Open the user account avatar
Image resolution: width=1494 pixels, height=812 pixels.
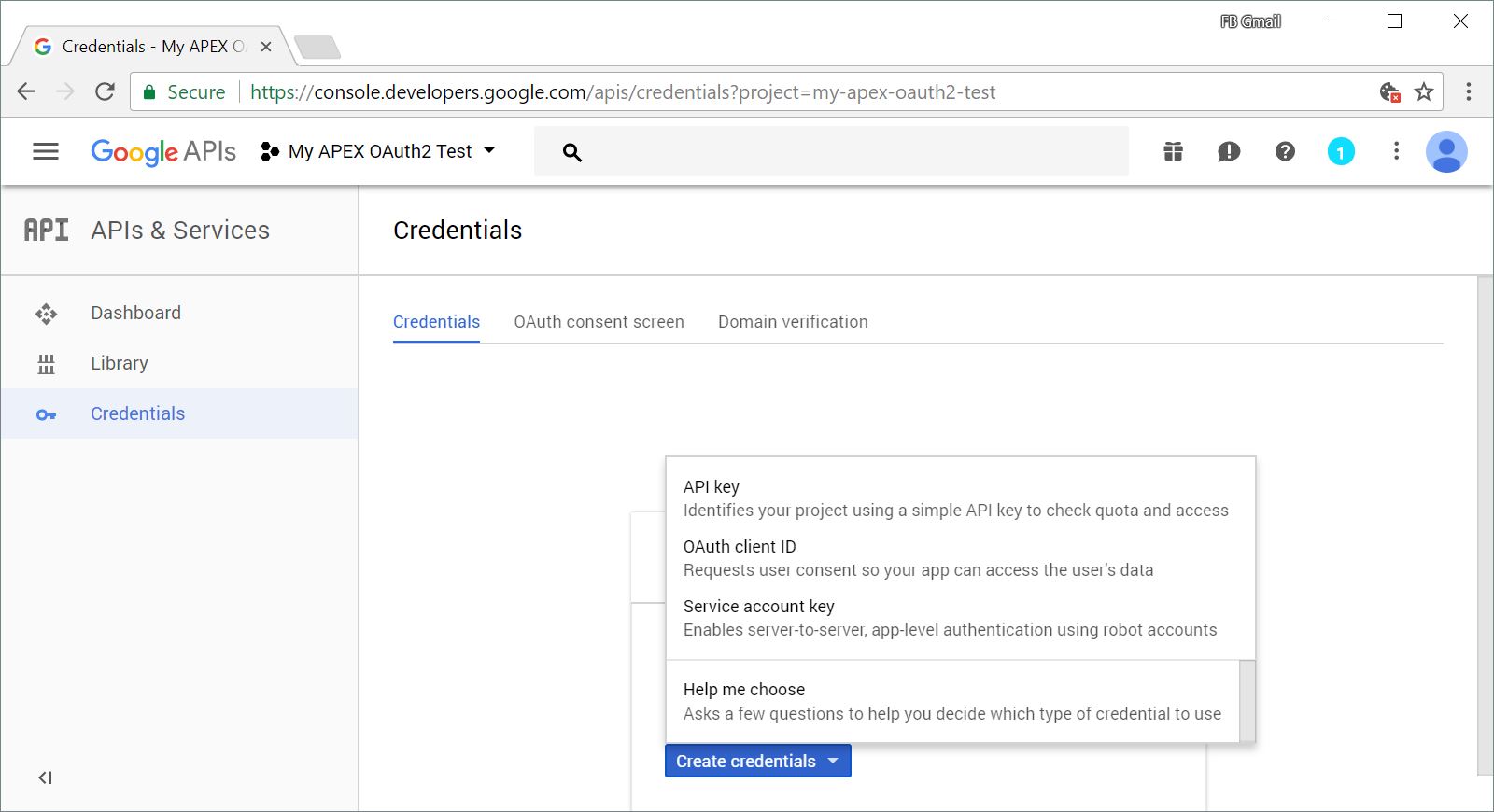[x=1446, y=151]
